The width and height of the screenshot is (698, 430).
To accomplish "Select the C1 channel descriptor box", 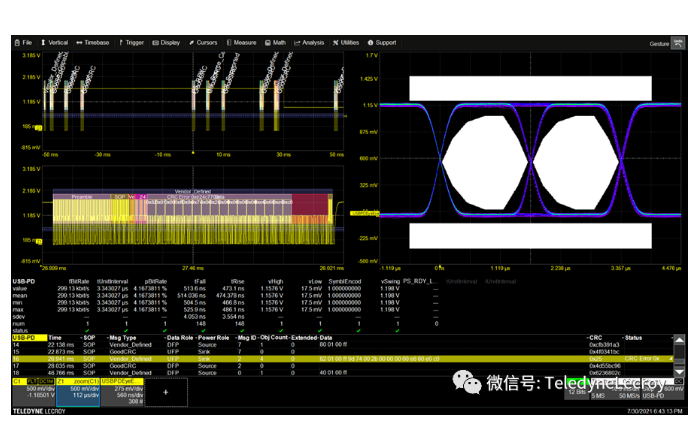I will [x=29, y=391].
